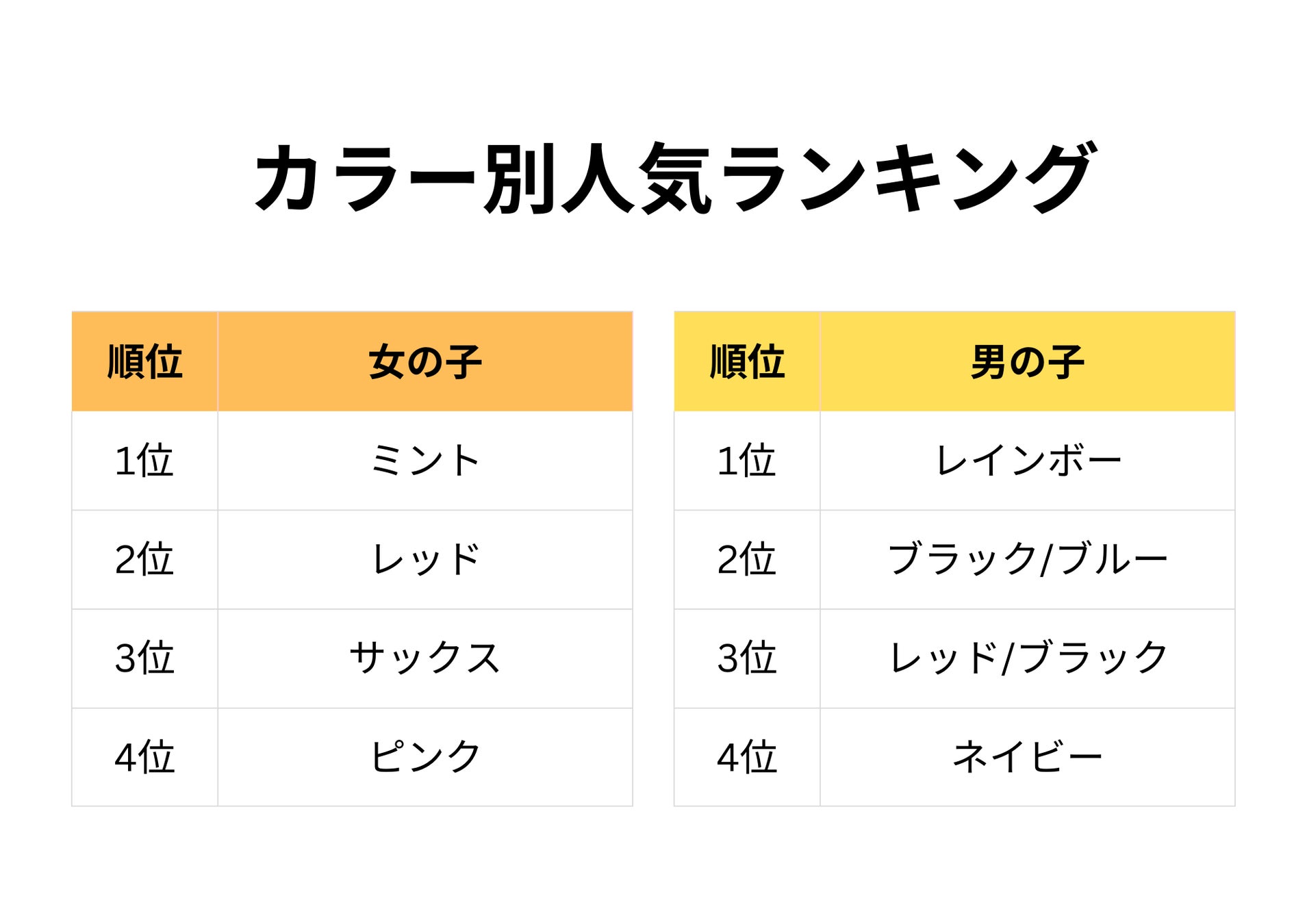Click the ネイビー cell
The width and height of the screenshot is (1307, 924).
[x=1028, y=757]
